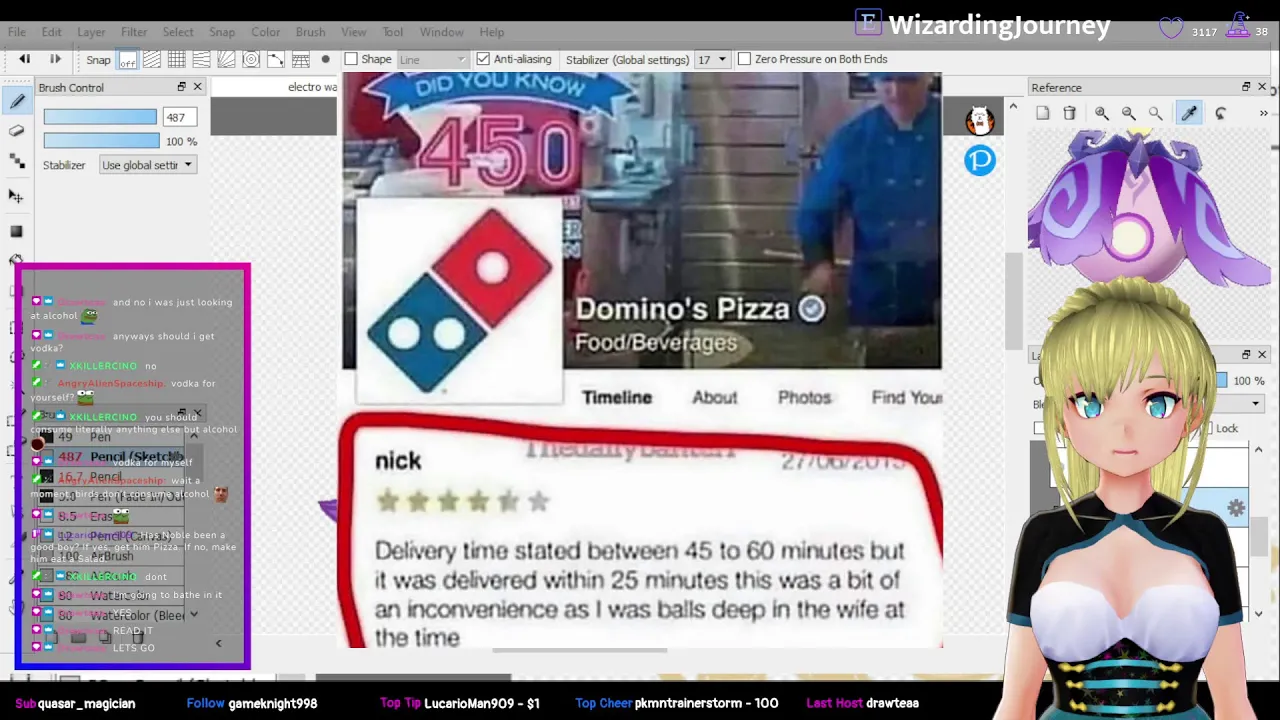The image size is (1280, 720).
Task: Open the File menu
Action: [x=17, y=32]
